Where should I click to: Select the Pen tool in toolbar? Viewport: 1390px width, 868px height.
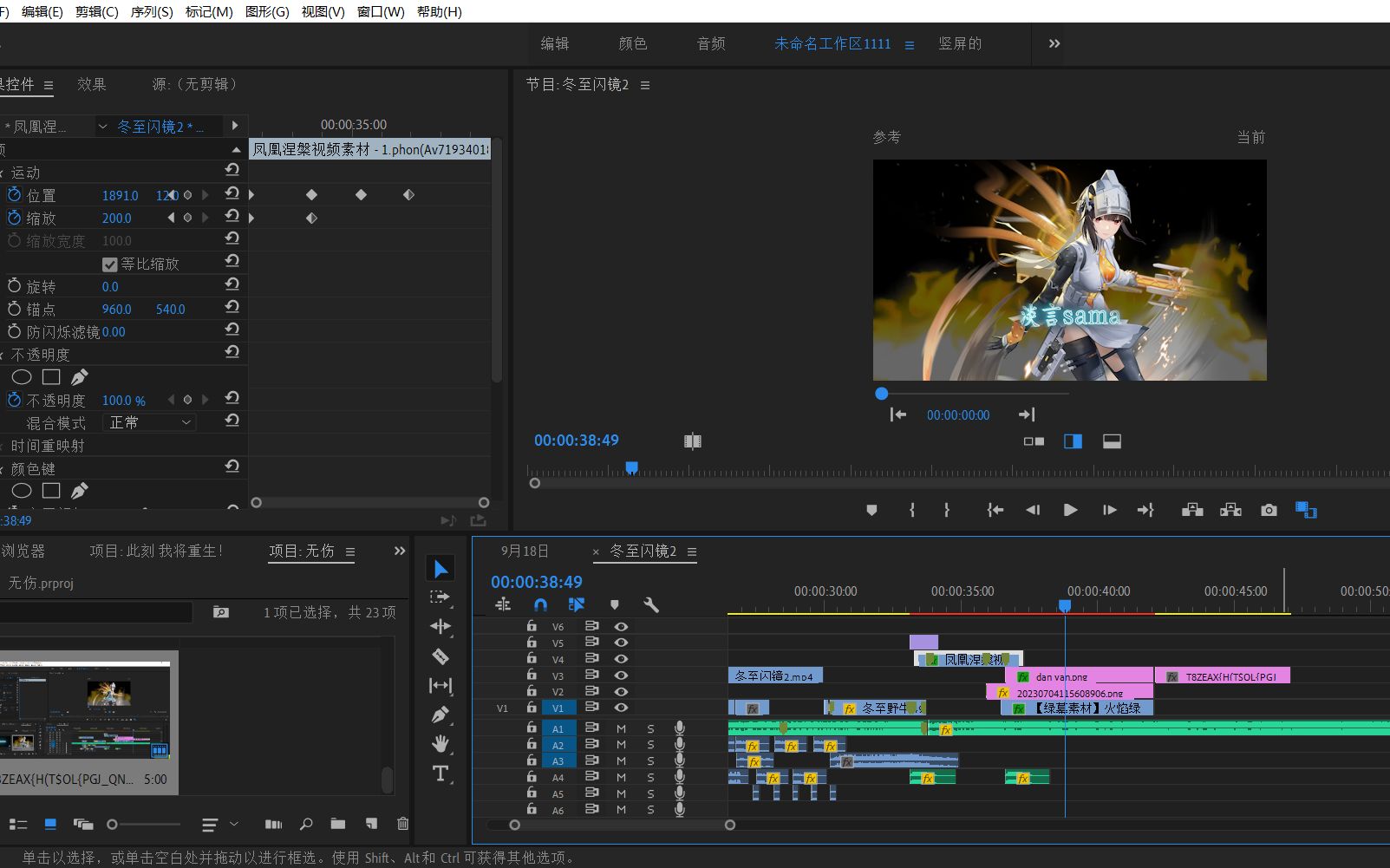[x=440, y=715]
